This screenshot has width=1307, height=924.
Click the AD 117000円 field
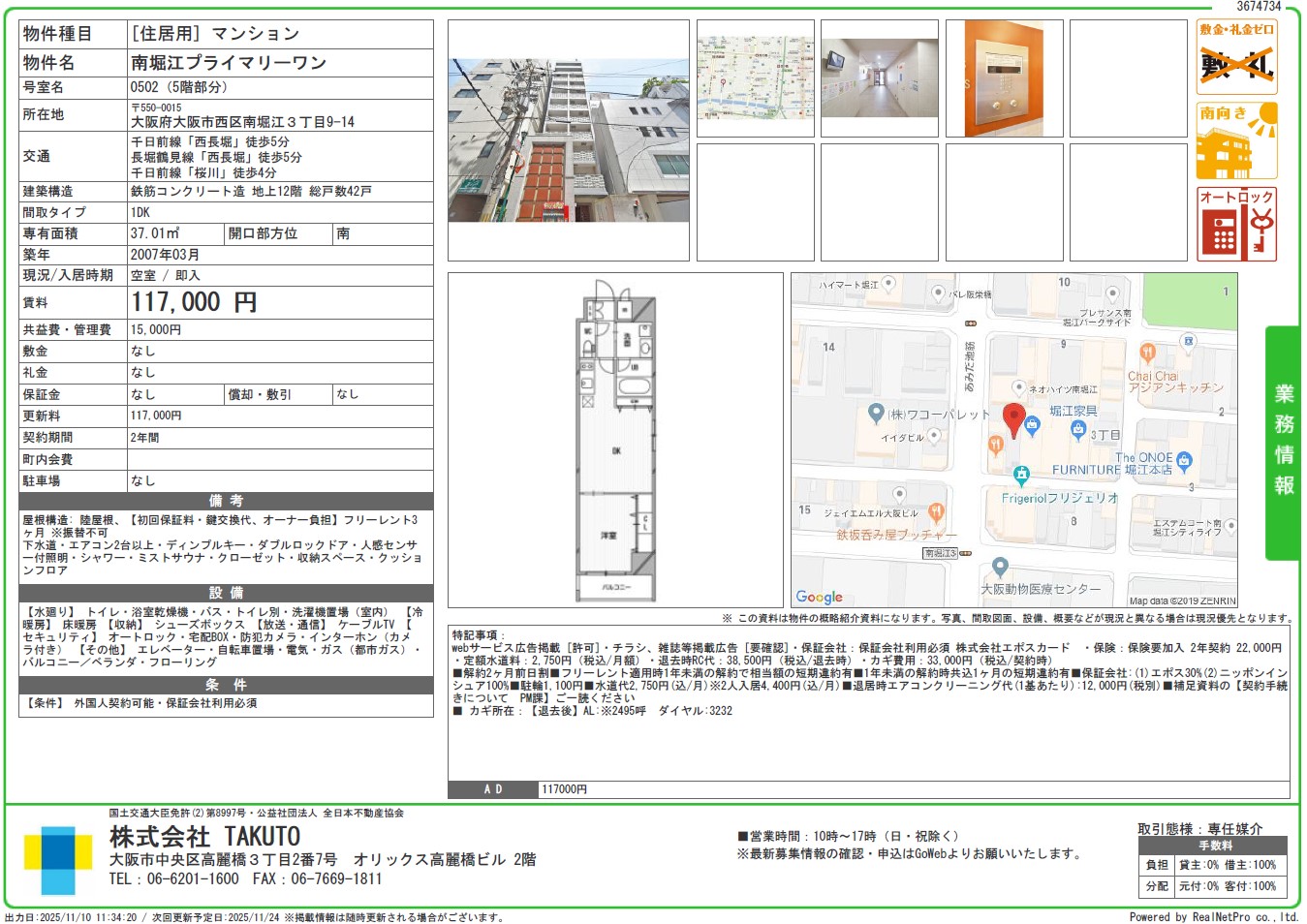[564, 789]
